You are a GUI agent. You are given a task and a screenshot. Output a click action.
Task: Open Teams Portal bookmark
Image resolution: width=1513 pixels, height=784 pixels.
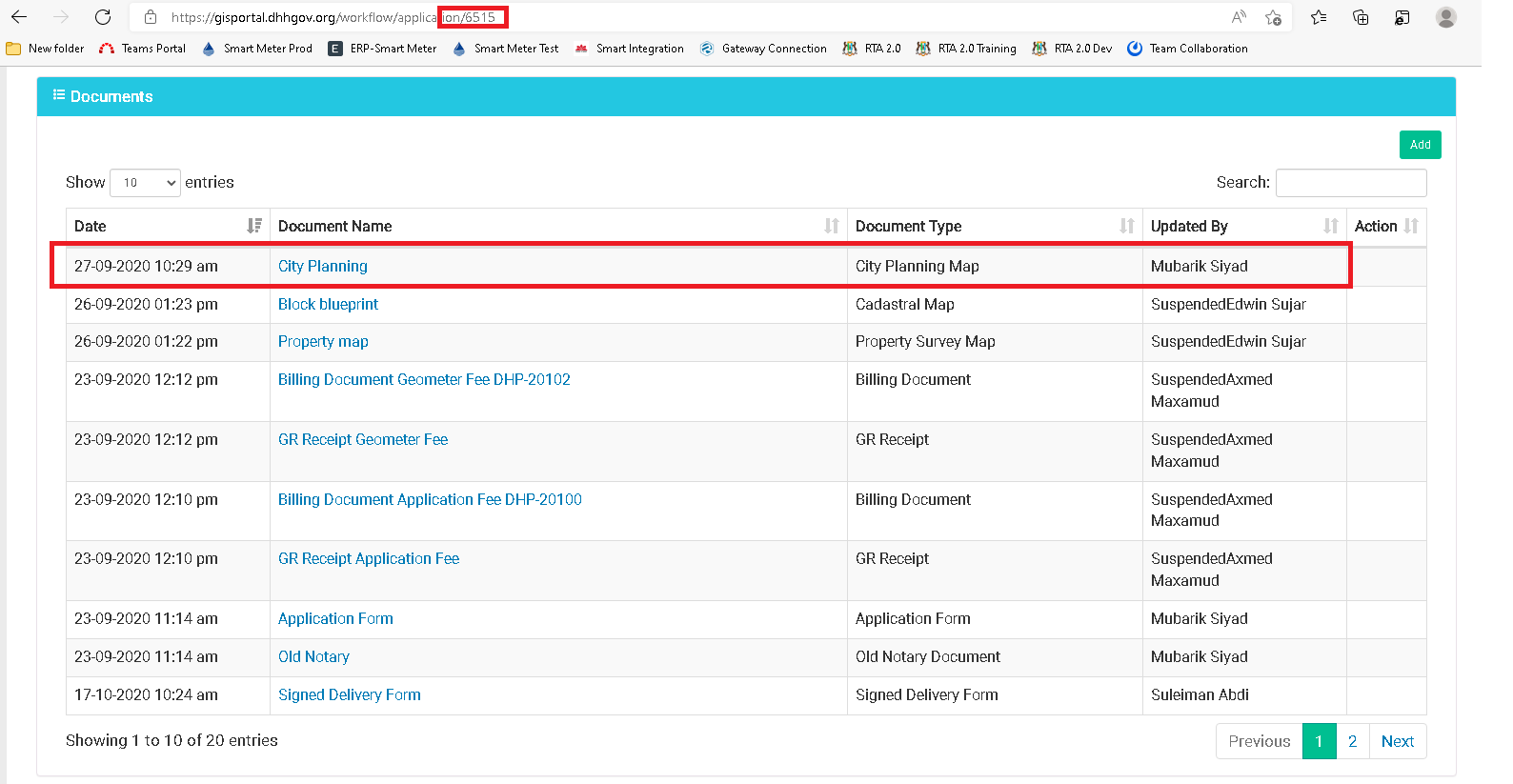(x=142, y=49)
